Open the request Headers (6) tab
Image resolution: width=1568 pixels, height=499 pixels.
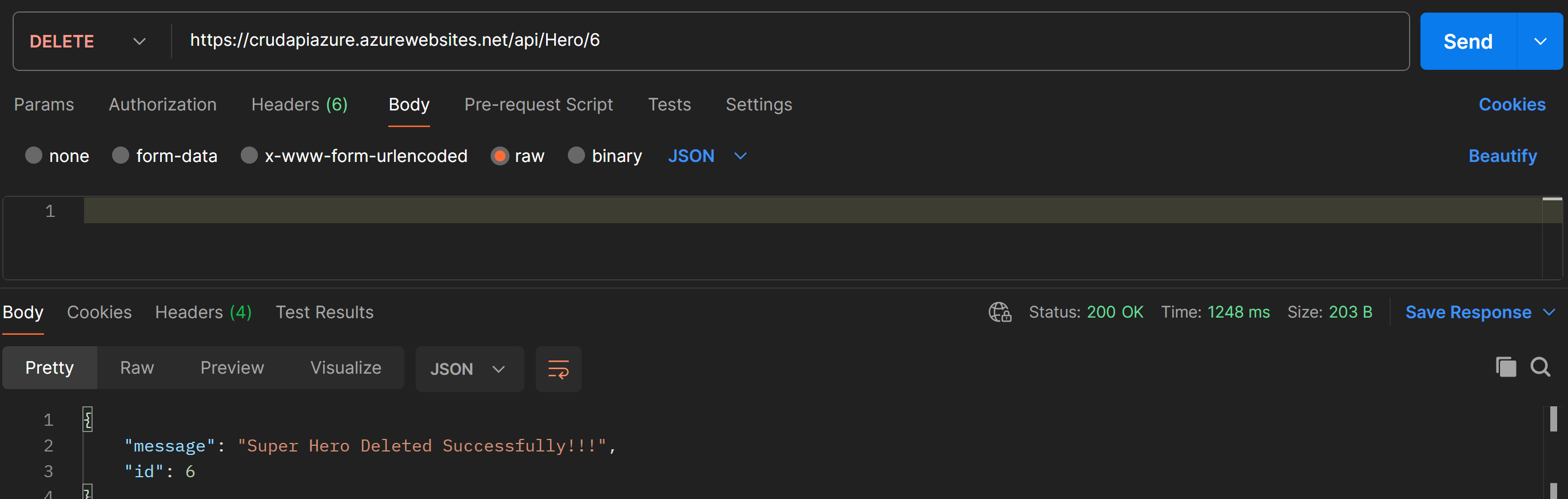[x=300, y=104]
